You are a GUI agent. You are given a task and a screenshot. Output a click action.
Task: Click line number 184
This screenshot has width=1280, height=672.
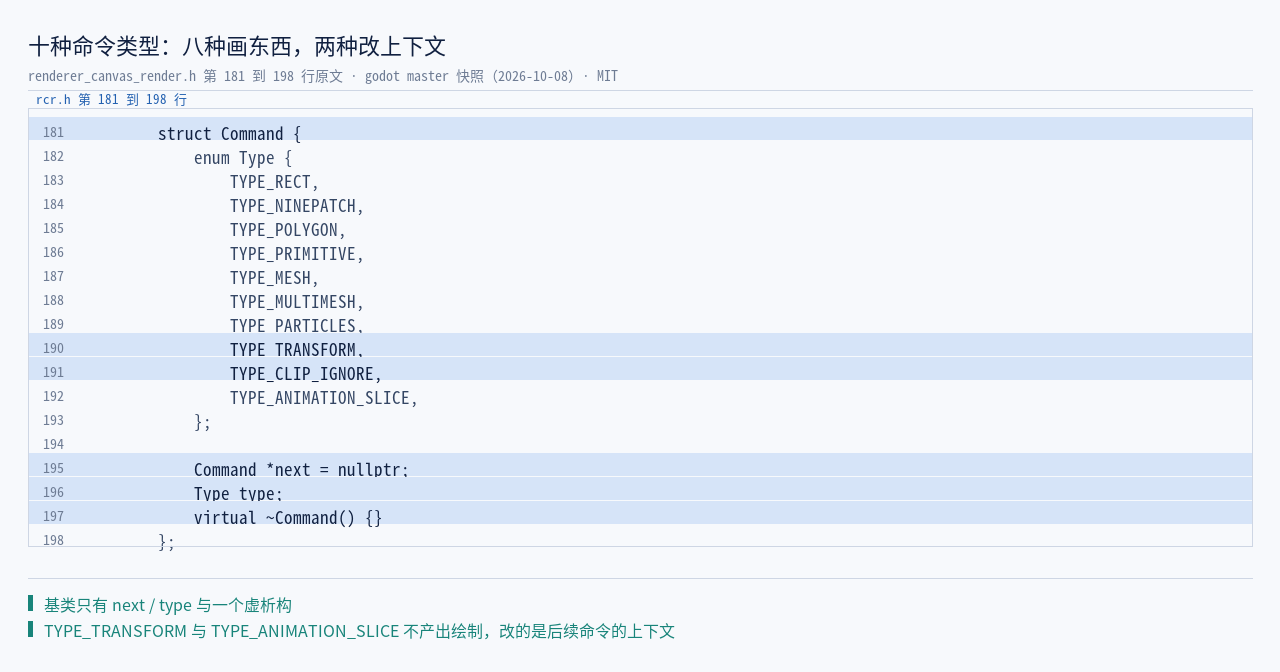pos(53,205)
